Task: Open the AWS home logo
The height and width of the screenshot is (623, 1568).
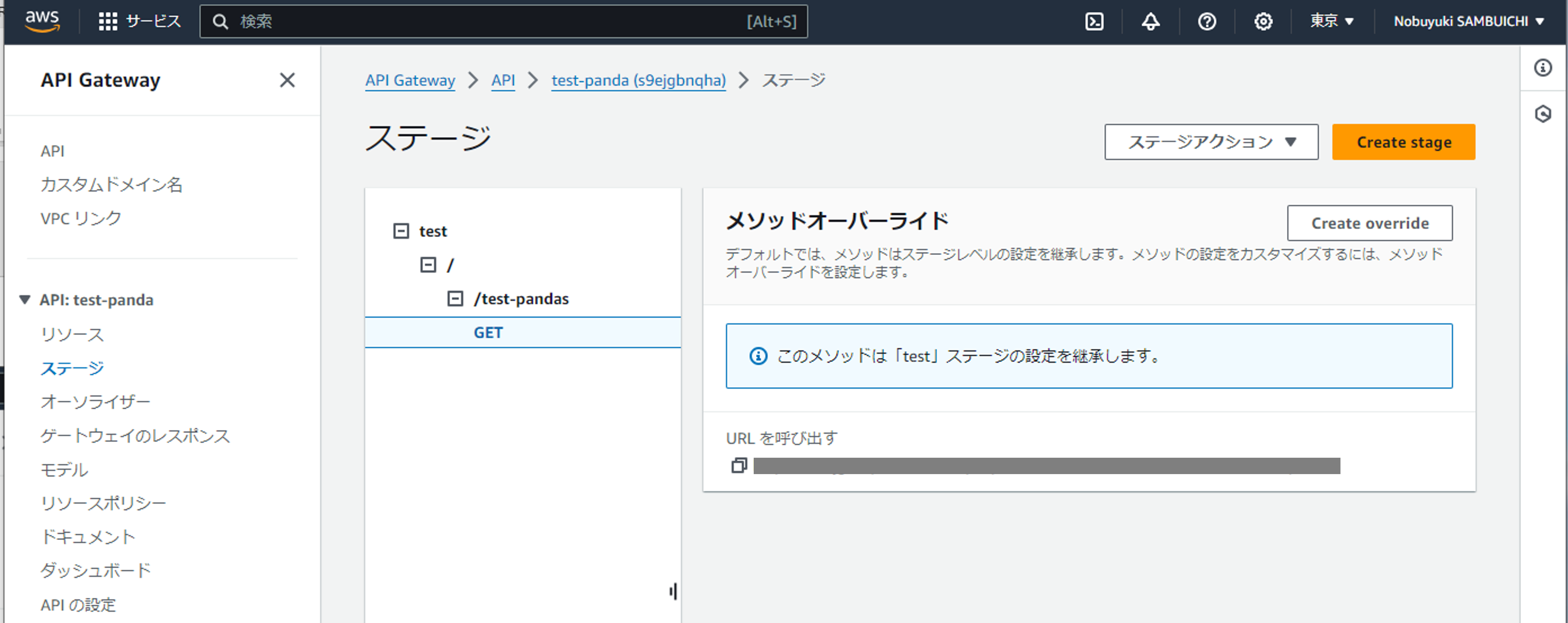Action: 42,21
